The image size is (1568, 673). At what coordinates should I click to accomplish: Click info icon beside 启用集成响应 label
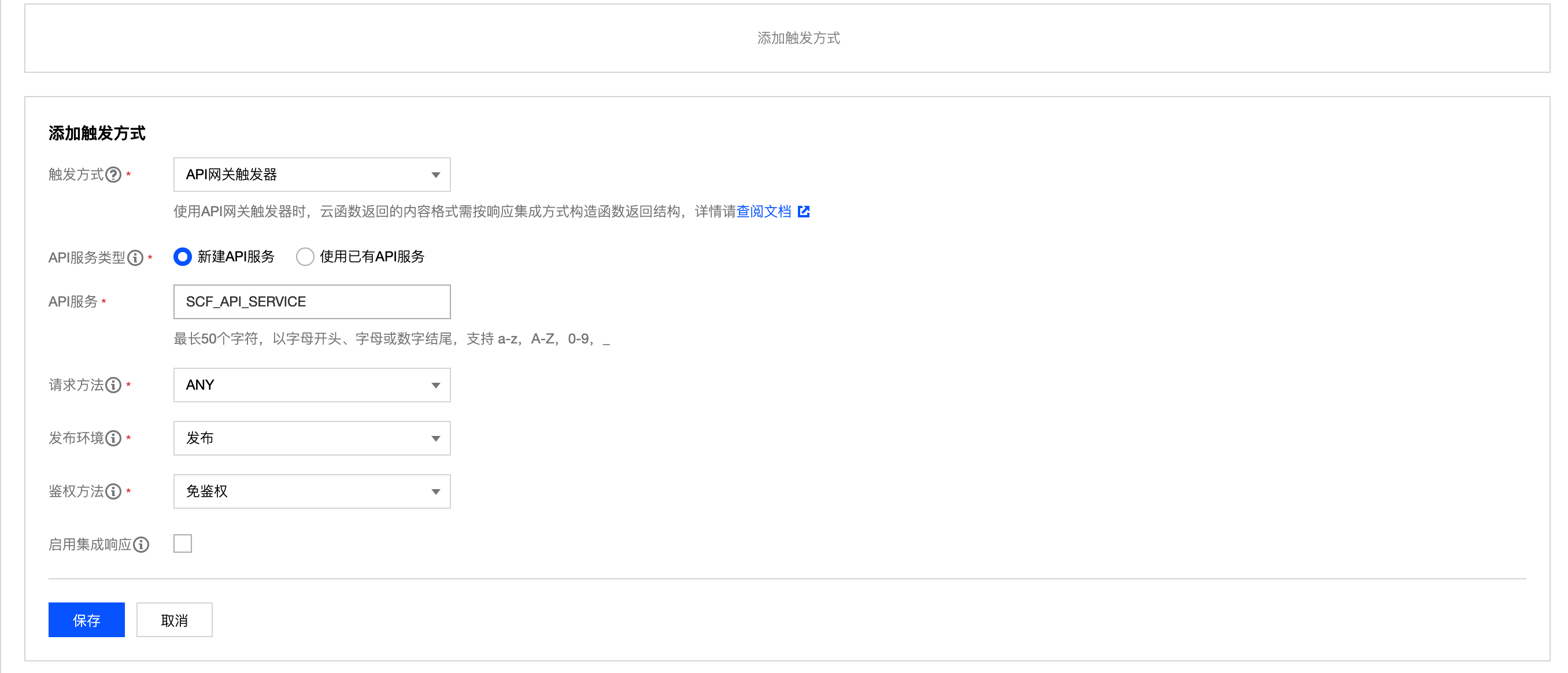pos(141,545)
